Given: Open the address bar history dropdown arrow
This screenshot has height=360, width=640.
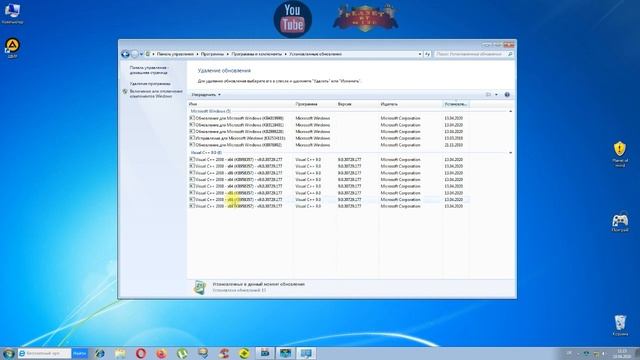Looking at the screenshot, I should point(420,54).
